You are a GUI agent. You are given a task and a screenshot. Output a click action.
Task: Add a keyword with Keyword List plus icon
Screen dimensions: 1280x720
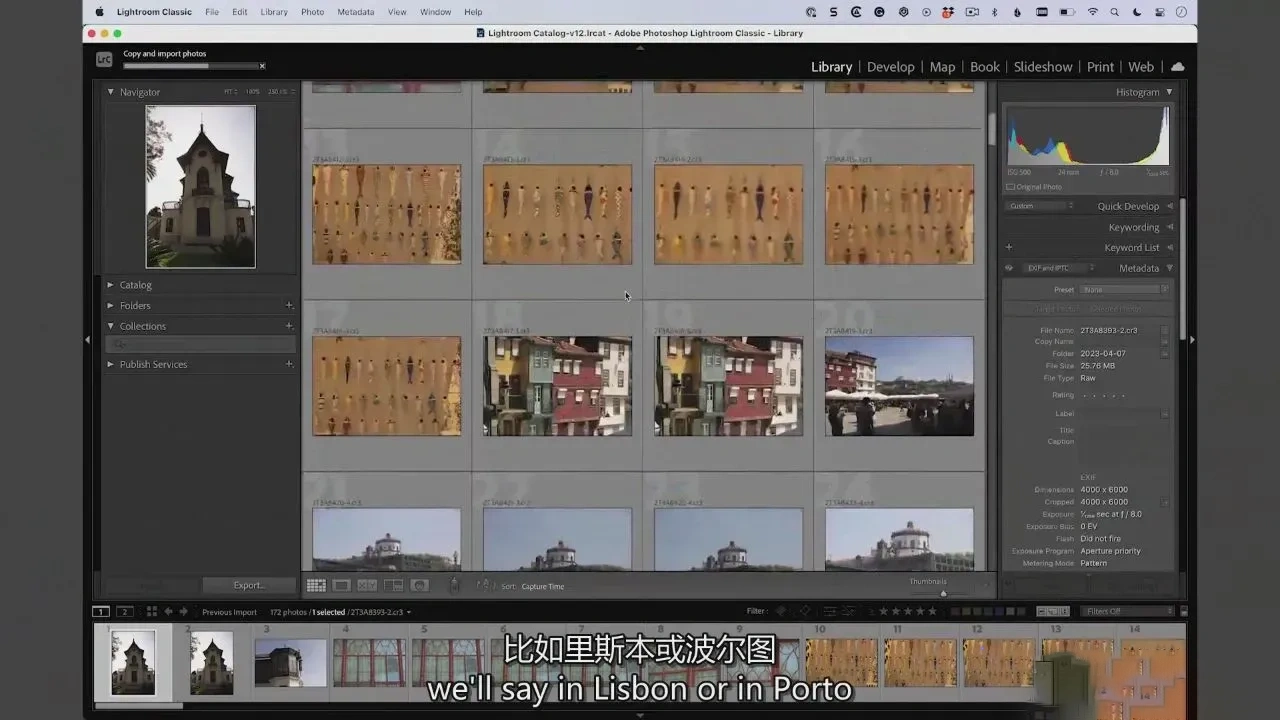tap(1009, 247)
